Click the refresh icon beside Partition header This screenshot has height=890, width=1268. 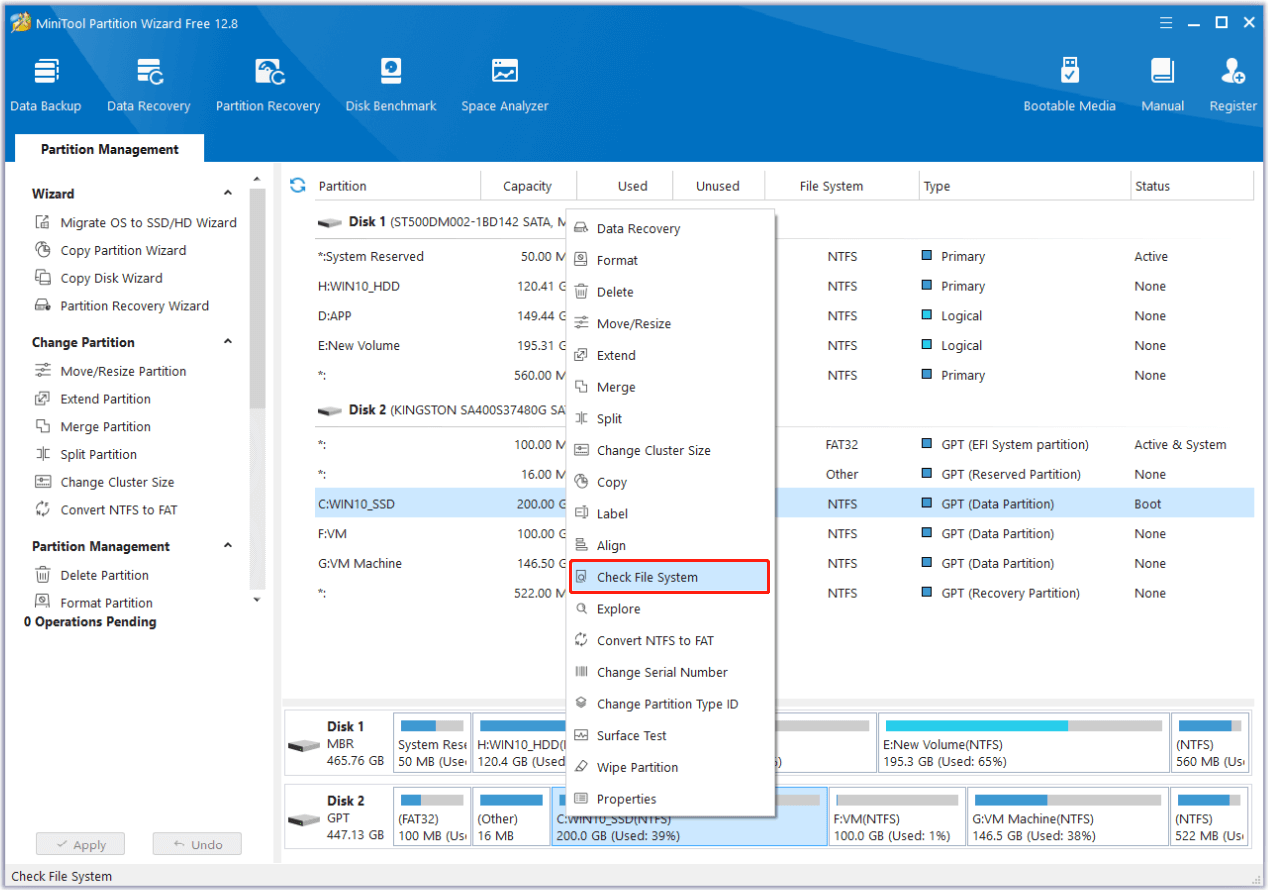coord(297,185)
